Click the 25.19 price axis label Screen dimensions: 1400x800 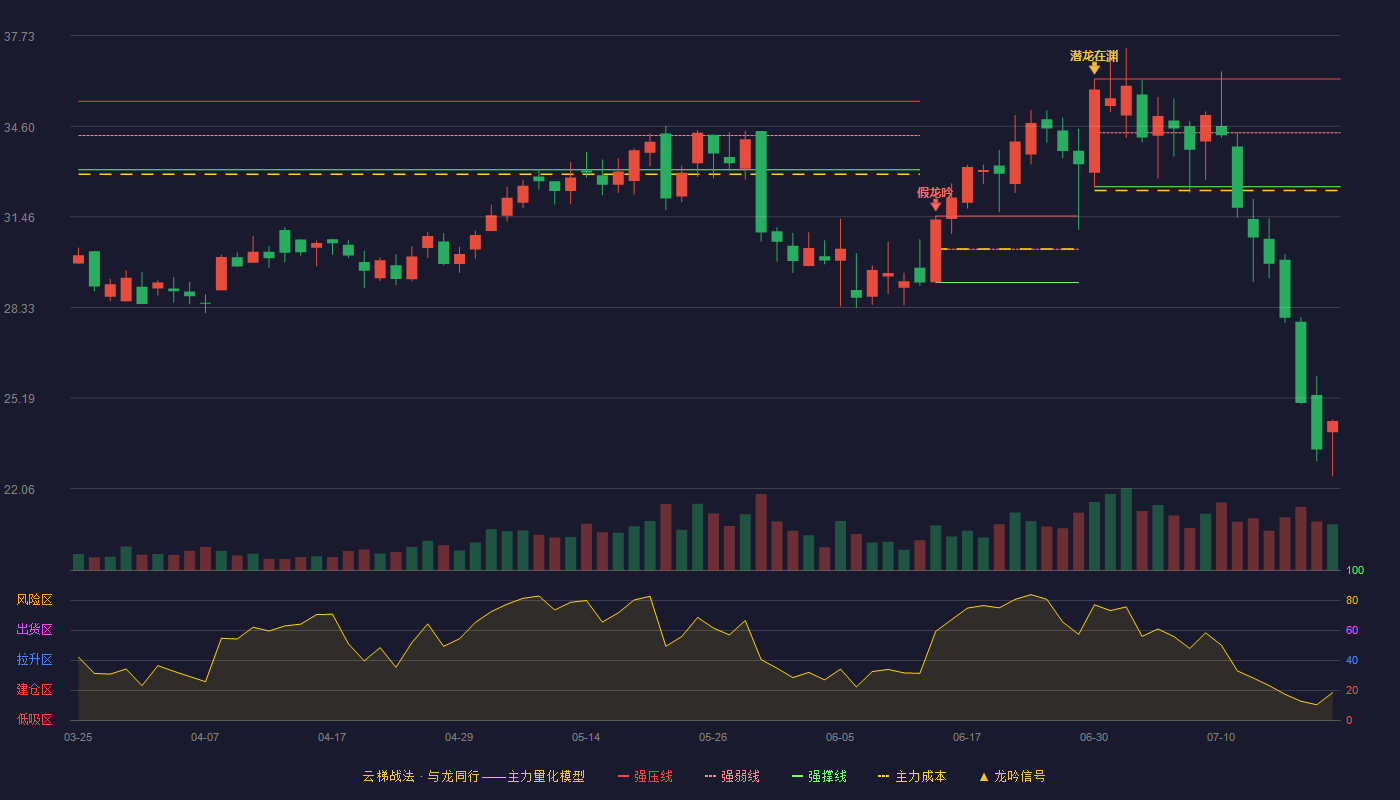click(19, 399)
